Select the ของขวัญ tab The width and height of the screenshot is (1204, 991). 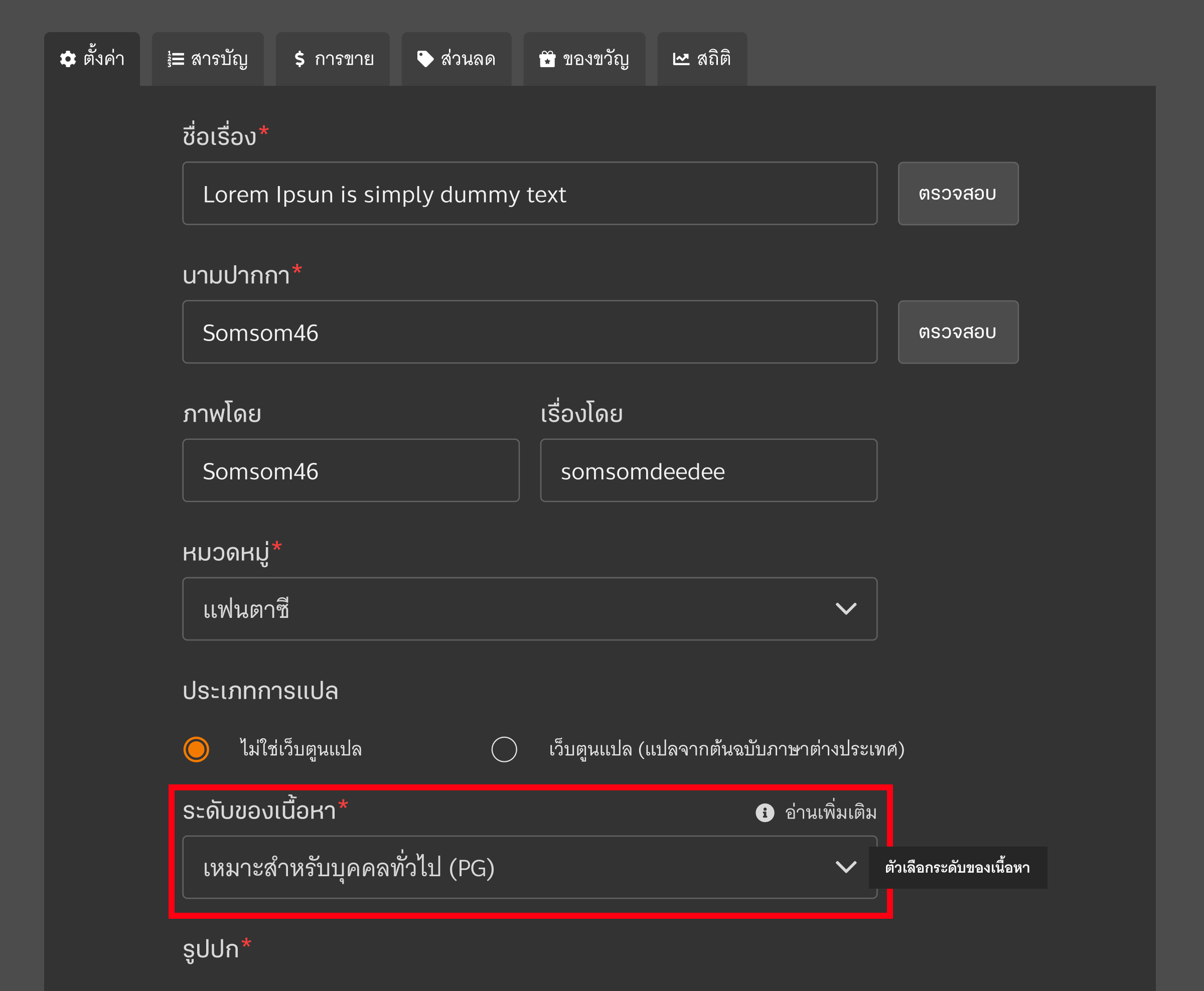pos(584,59)
